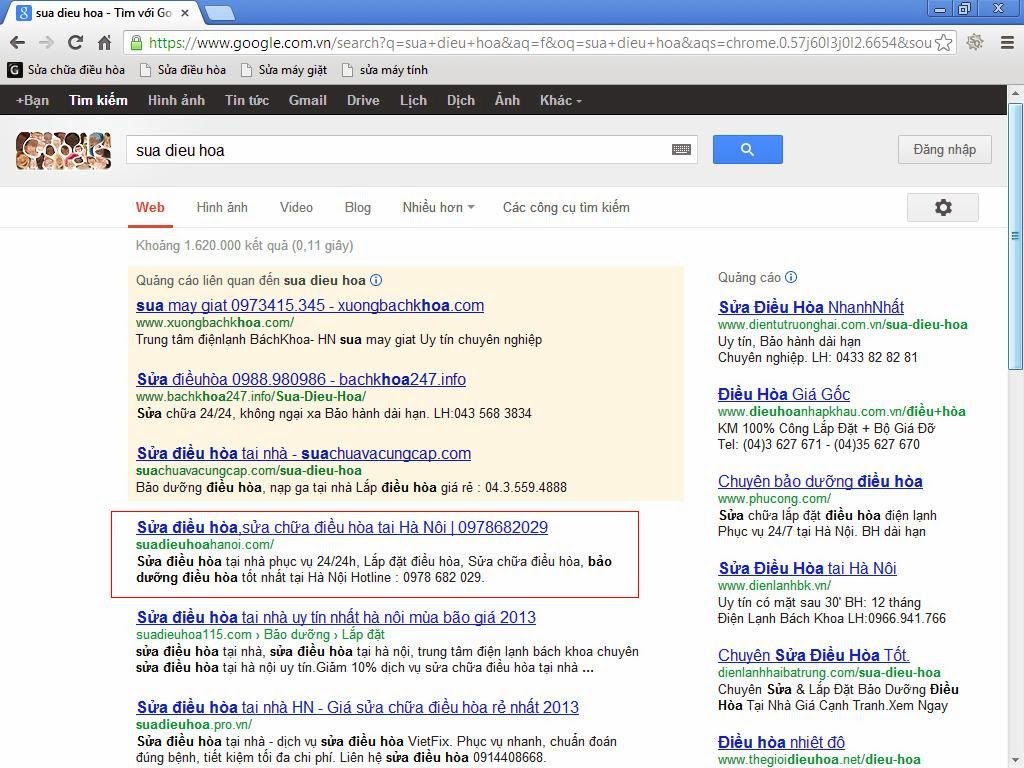Click info icon beside right-side 'Quảng cáo'
This screenshot has width=1024, height=768.
coord(791,277)
